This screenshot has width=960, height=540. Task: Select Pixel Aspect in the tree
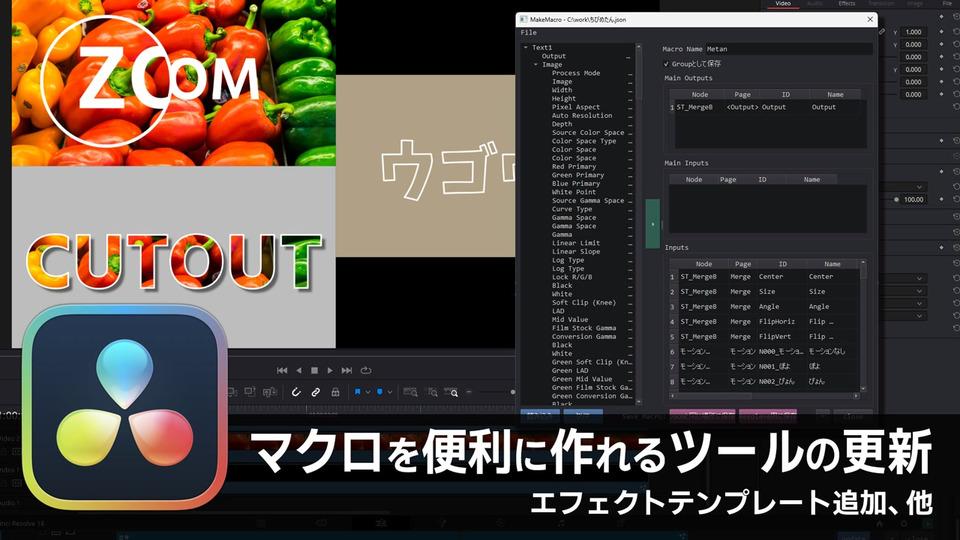[x=576, y=107]
